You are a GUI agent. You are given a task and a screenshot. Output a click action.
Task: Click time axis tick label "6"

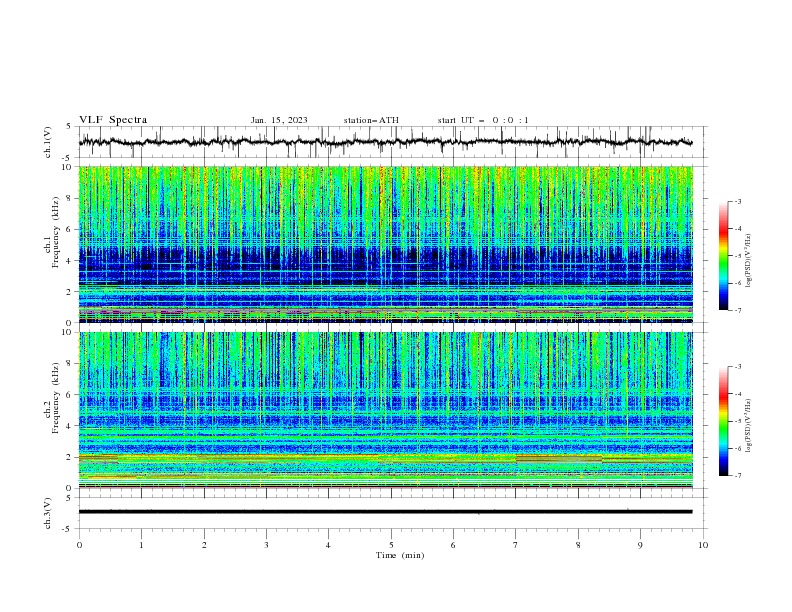(453, 545)
